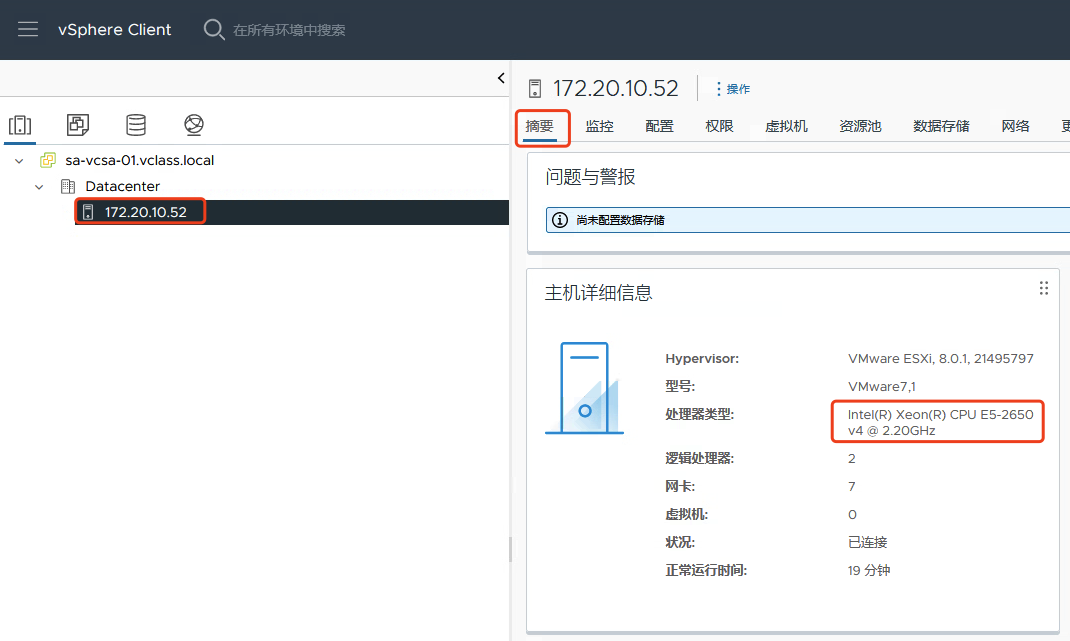Click the 172.20.10.52 page header title
The width and height of the screenshot is (1070, 641).
click(616, 89)
